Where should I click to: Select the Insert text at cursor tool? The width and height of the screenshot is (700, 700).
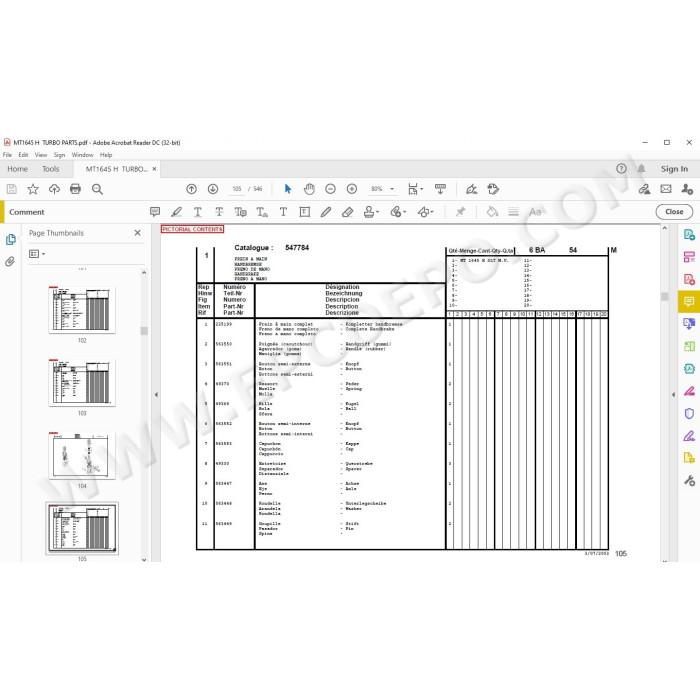(262, 212)
